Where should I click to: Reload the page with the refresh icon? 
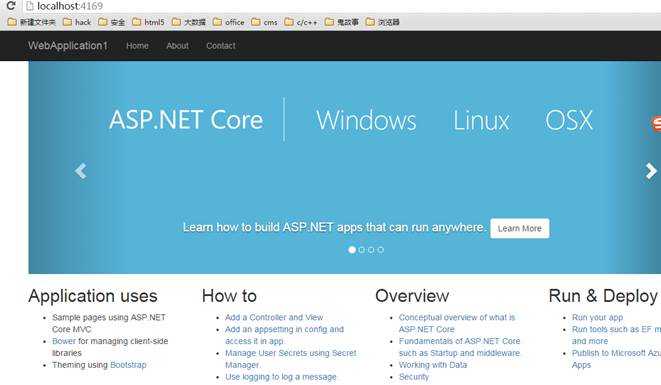point(11,5)
